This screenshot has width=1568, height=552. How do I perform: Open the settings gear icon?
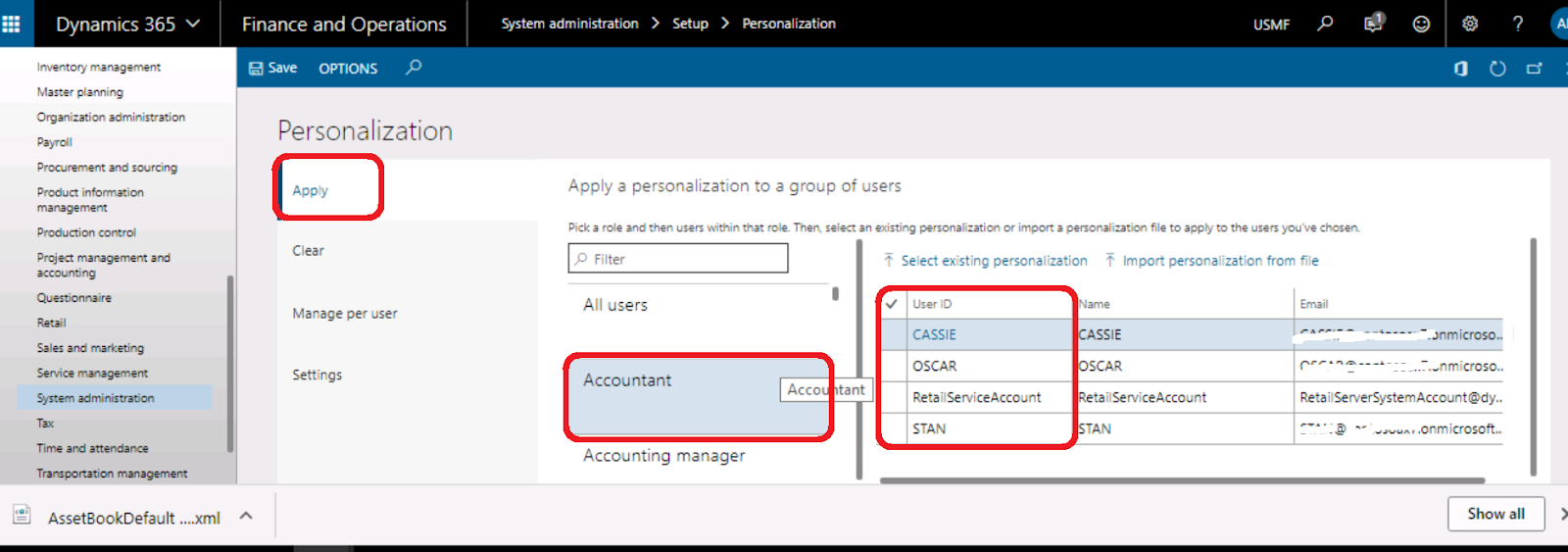click(1470, 24)
